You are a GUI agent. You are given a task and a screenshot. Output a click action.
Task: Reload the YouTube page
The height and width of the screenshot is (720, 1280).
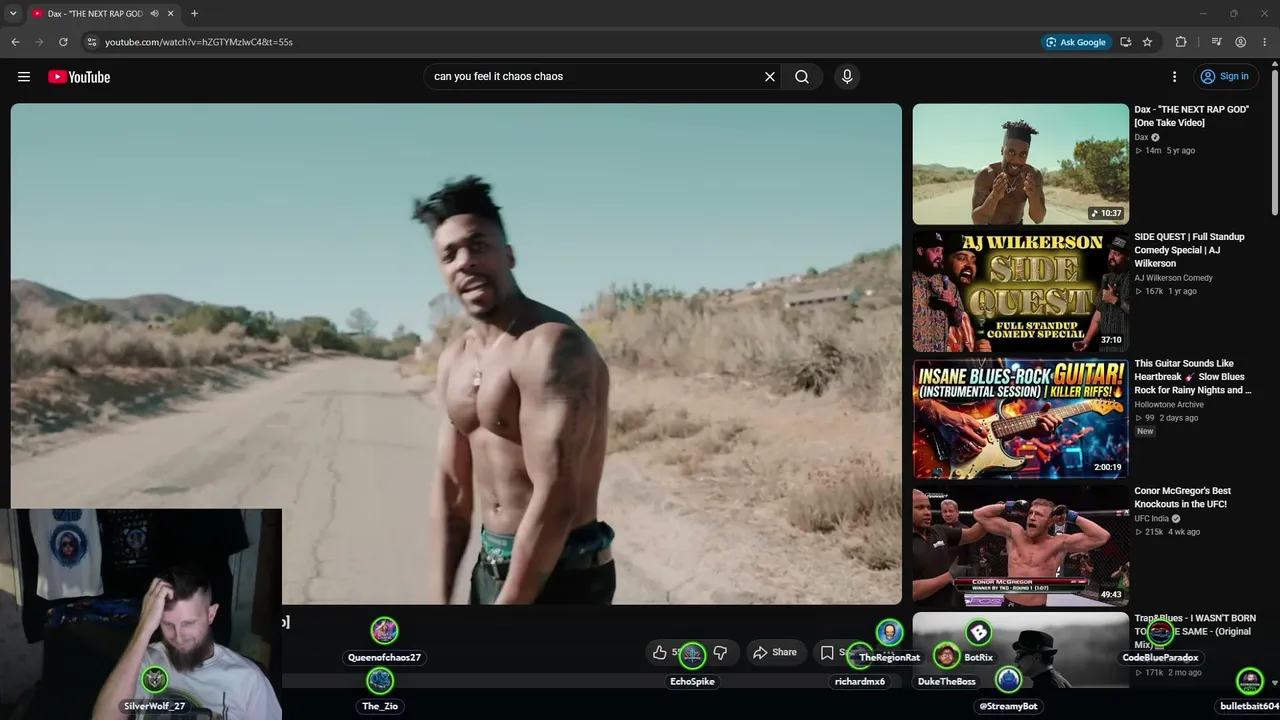63,42
